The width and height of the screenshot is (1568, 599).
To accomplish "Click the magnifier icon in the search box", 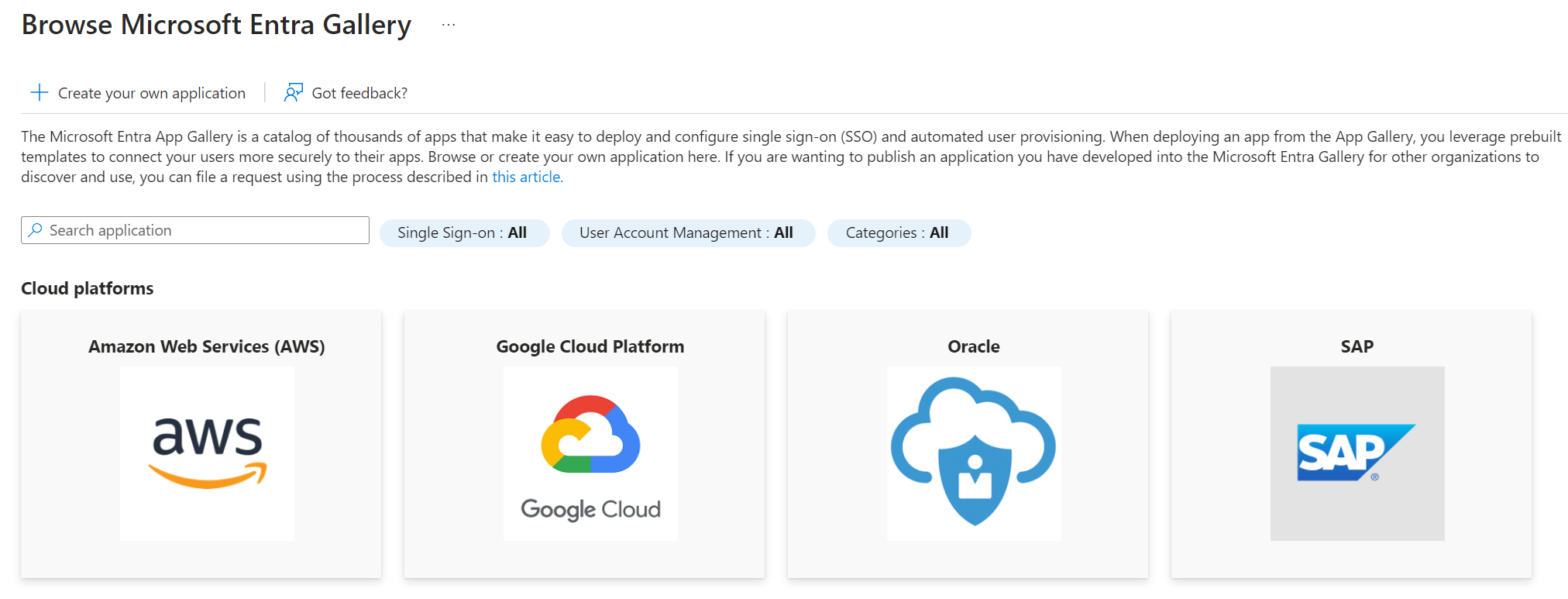I will pyautogui.click(x=36, y=230).
